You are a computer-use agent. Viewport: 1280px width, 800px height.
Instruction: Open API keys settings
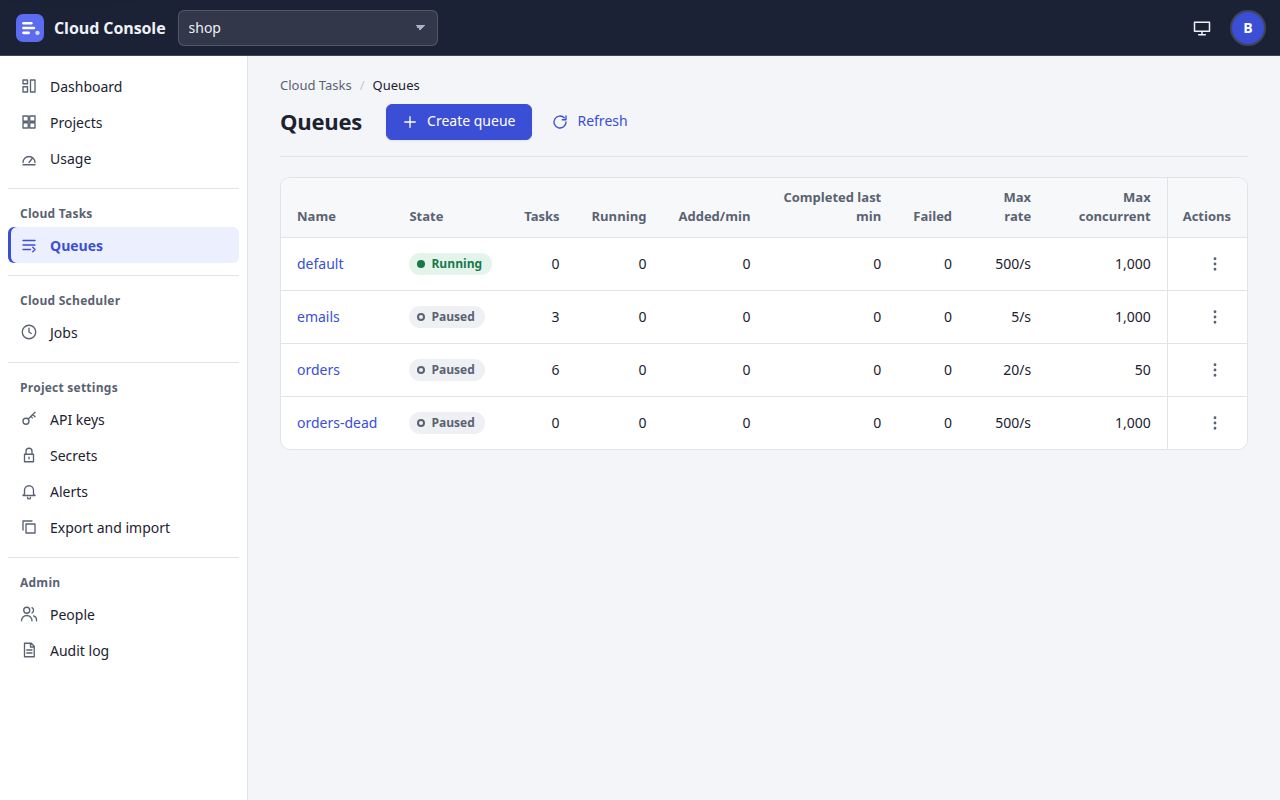(123, 420)
